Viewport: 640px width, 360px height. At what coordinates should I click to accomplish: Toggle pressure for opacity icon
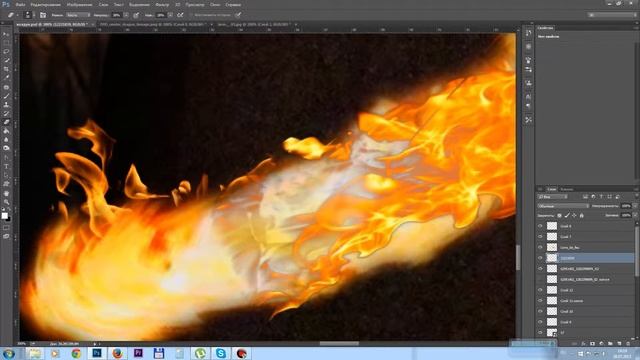pos(136,15)
